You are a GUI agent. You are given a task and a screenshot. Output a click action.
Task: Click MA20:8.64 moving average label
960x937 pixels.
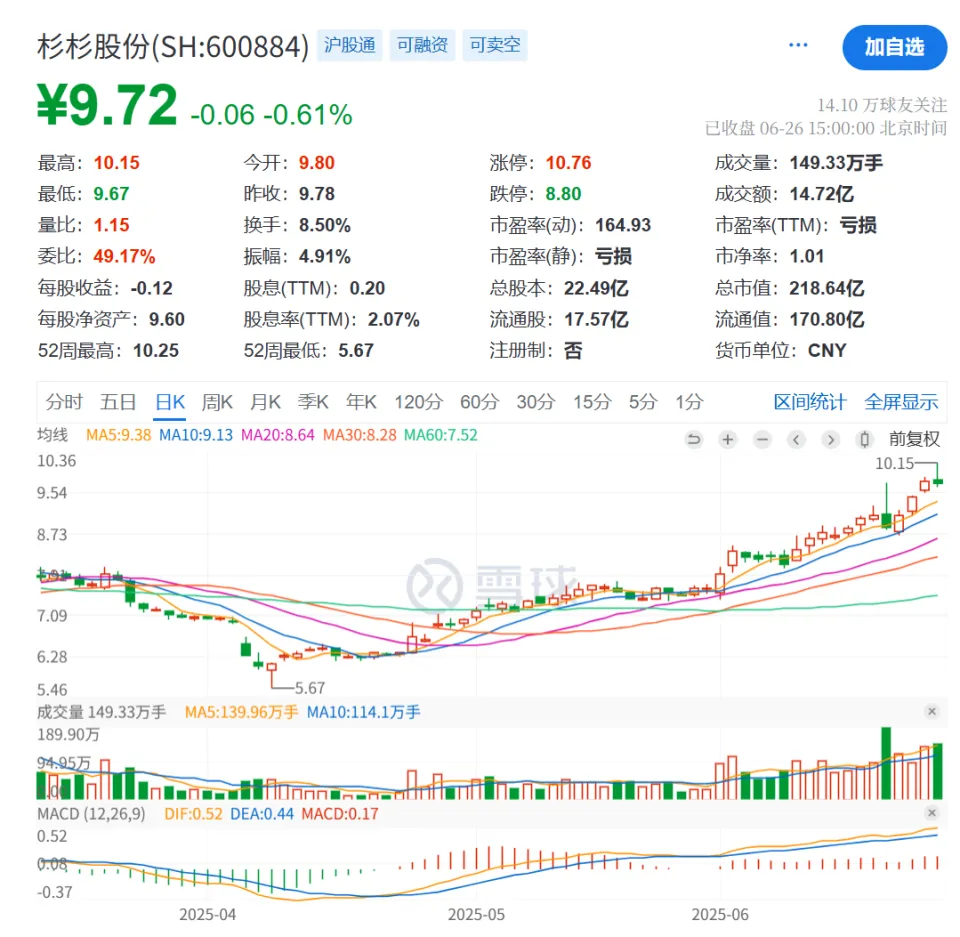[x=278, y=435]
